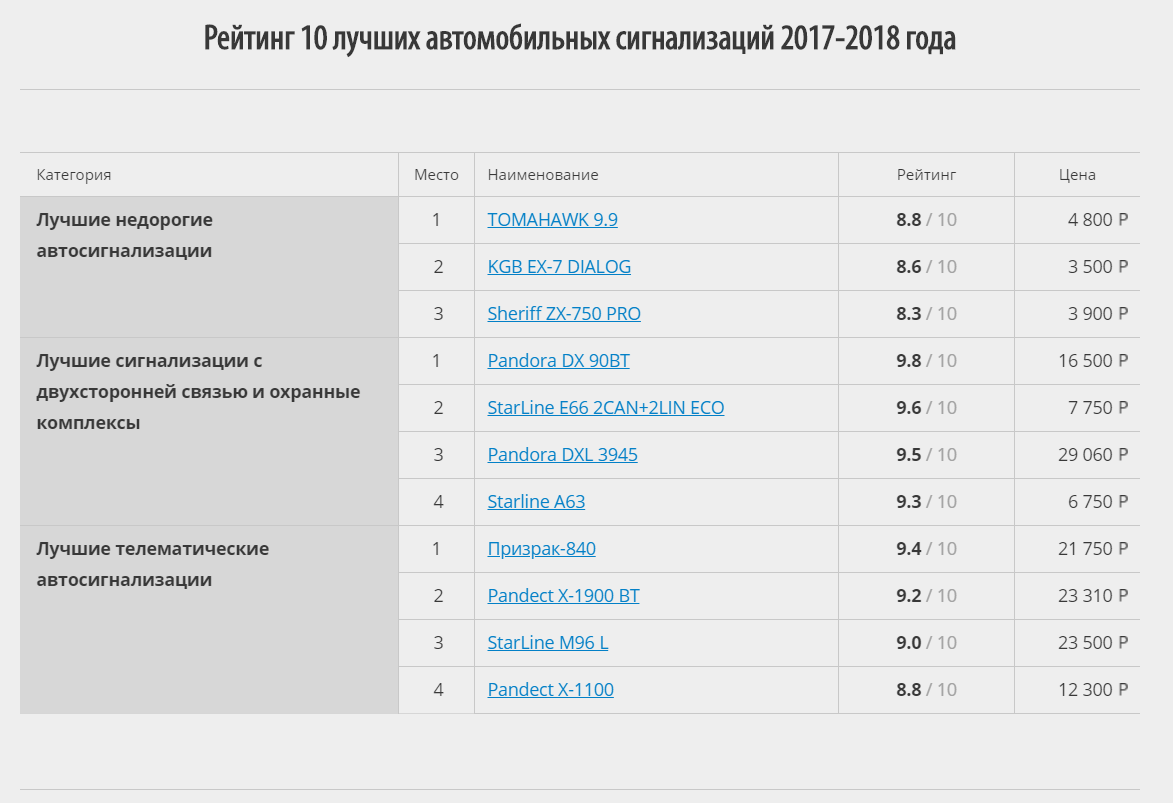Click the 9.5 / 10 rating
1173x803 pixels.
click(926, 455)
